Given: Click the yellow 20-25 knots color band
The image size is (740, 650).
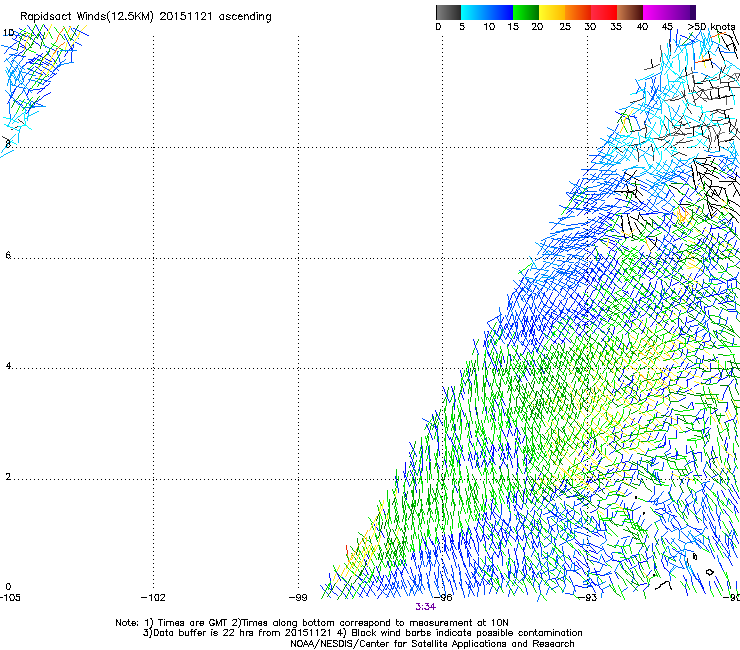Looking at the screenshot, I should point(552,12).
